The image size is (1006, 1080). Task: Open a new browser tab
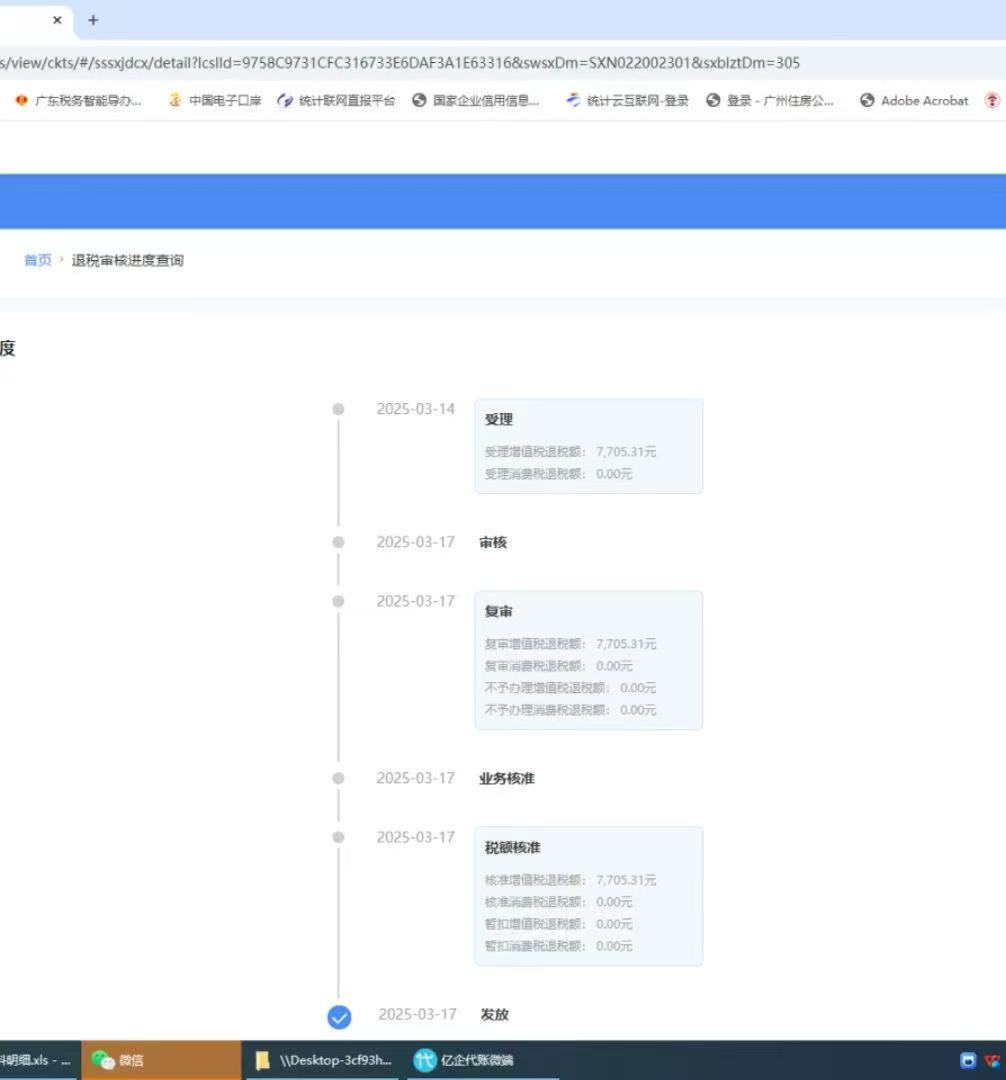pos(92,20)
